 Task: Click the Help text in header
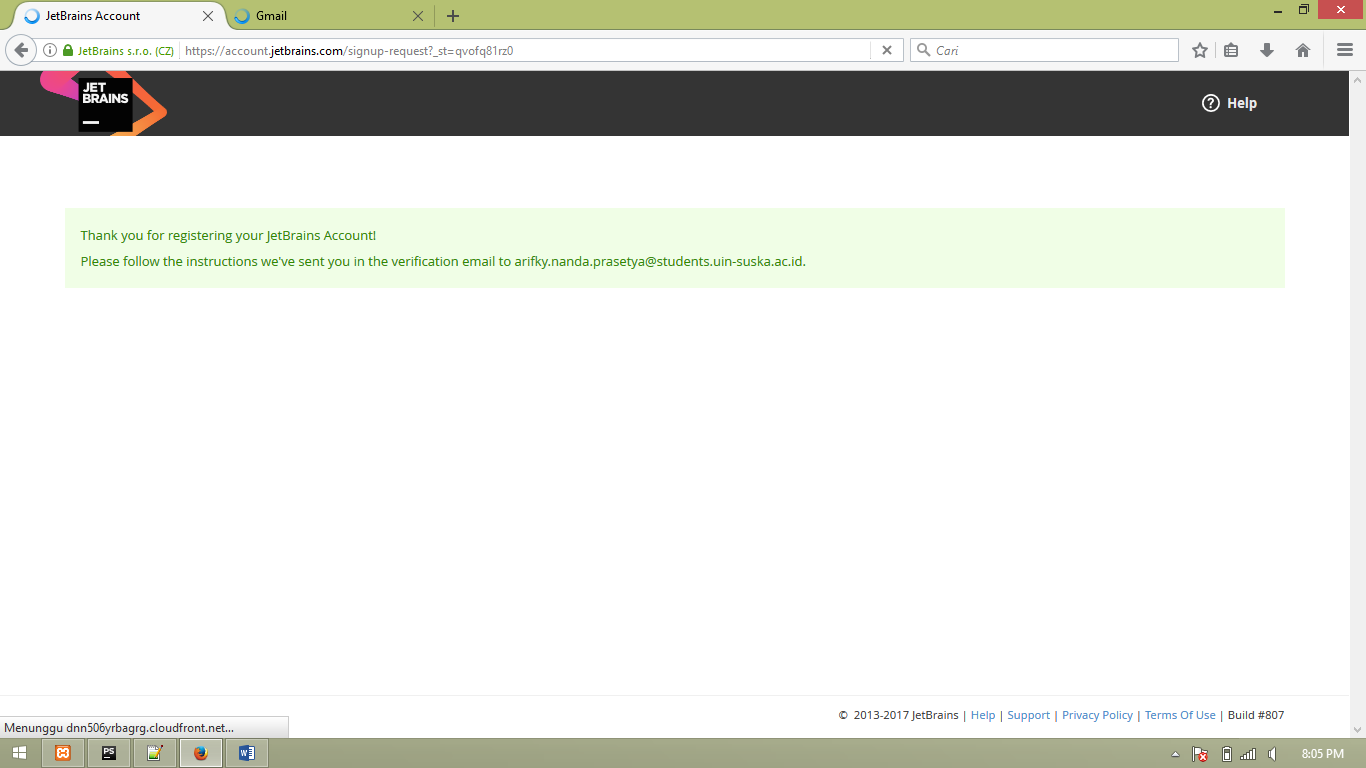[1242, 103]
